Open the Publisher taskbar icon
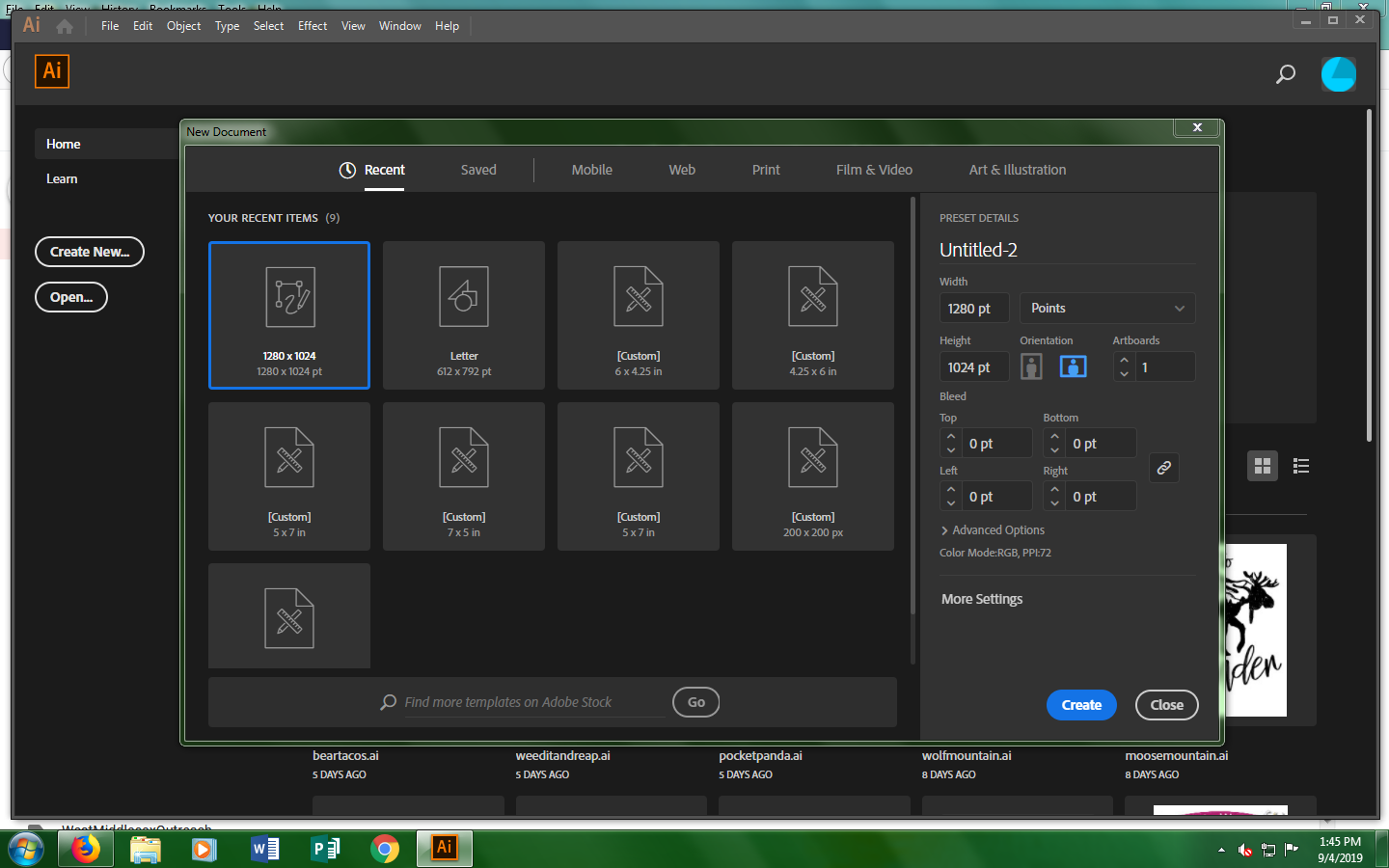The height and width of the screenshot is (868, 1389). [x=325, y=849]
